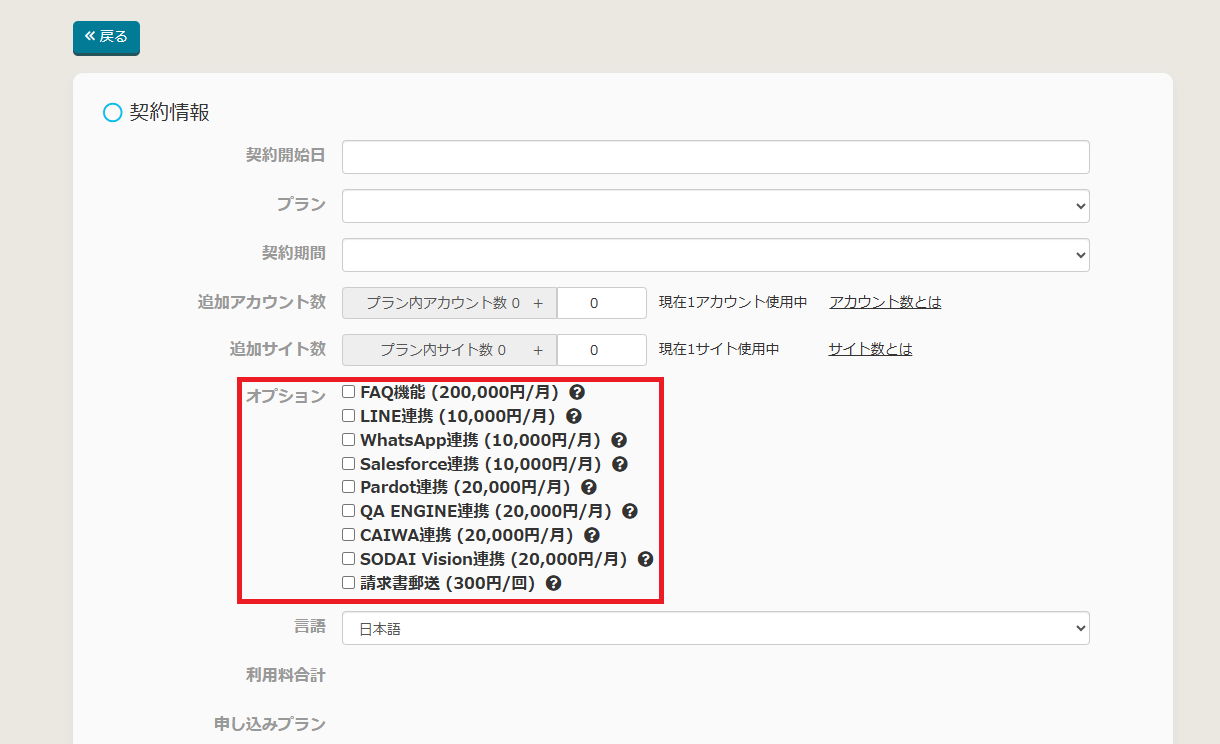Show help for Salesforce連携 option
Image resolution: width=1220 pixels, height=744 pixels.
(620, 464)
